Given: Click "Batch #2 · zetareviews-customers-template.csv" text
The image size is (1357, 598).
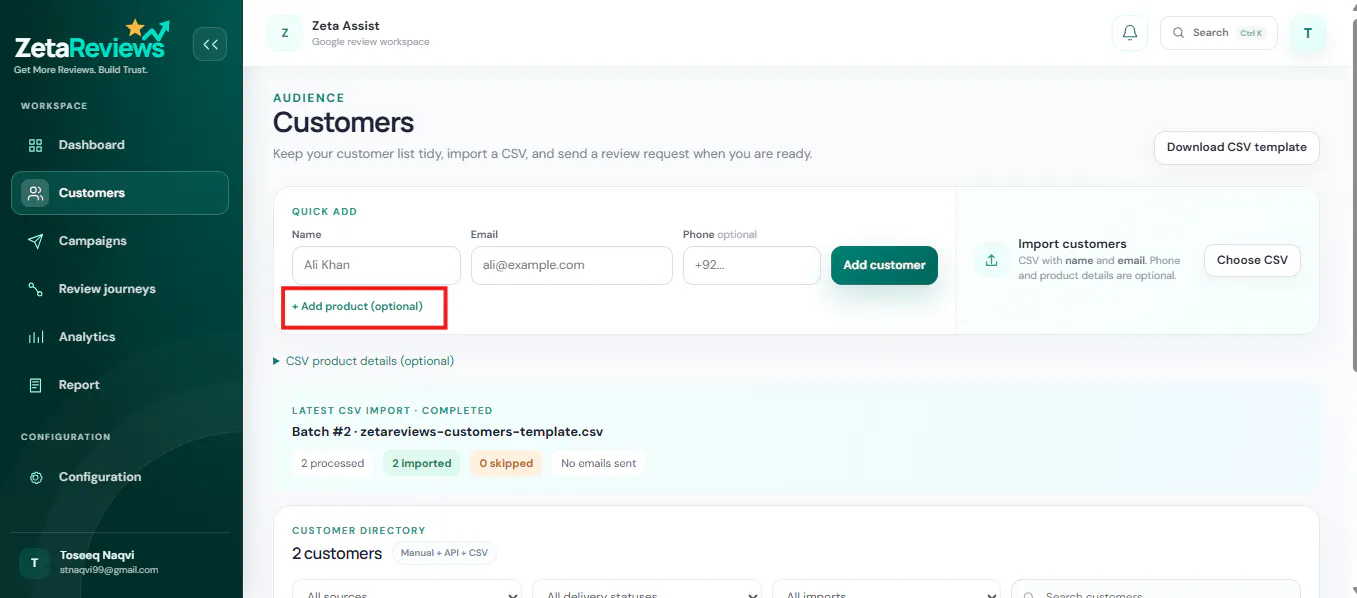Looking at the screenshot, I should 447,432.
